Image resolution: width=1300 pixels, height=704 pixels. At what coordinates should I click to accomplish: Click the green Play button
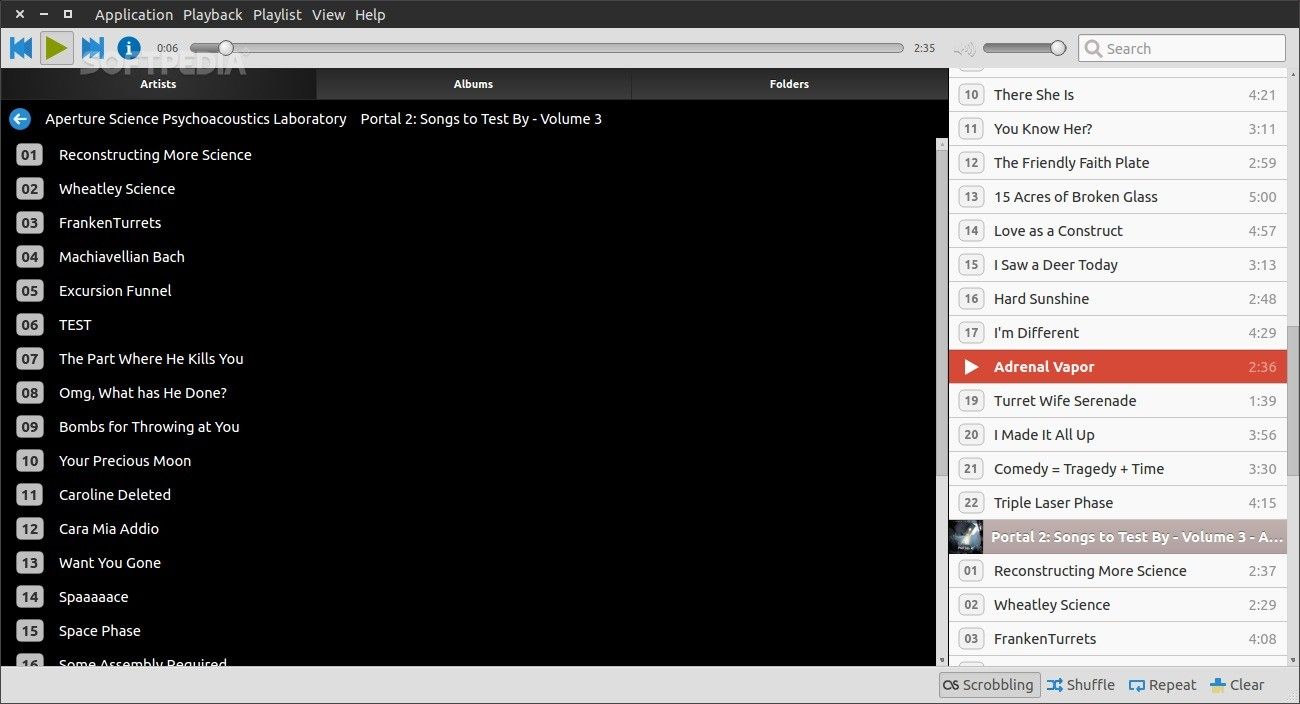click(57, 48)
